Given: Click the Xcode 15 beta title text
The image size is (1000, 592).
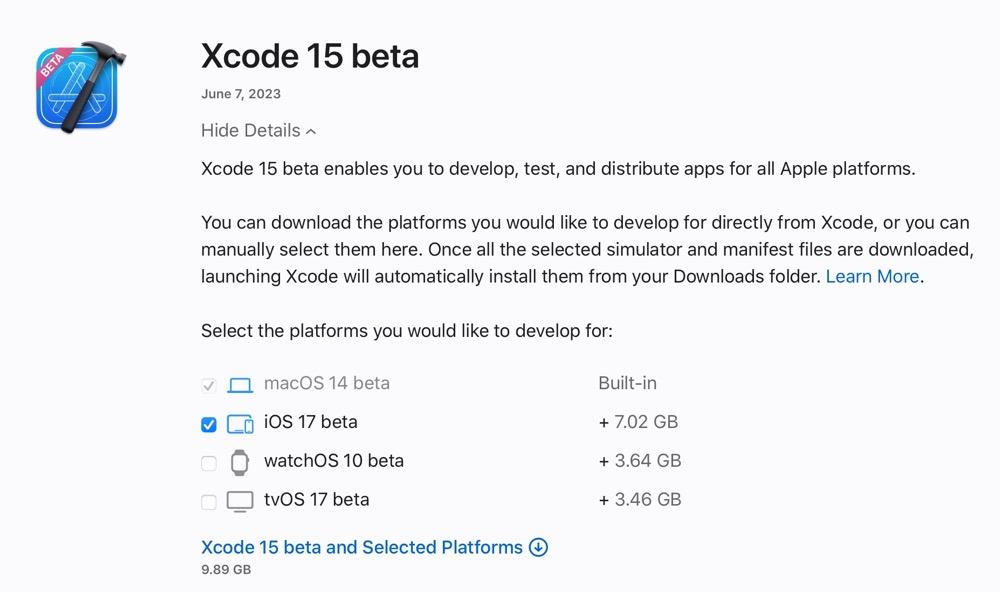Looking at the screenshot, I should coord(309,56).
